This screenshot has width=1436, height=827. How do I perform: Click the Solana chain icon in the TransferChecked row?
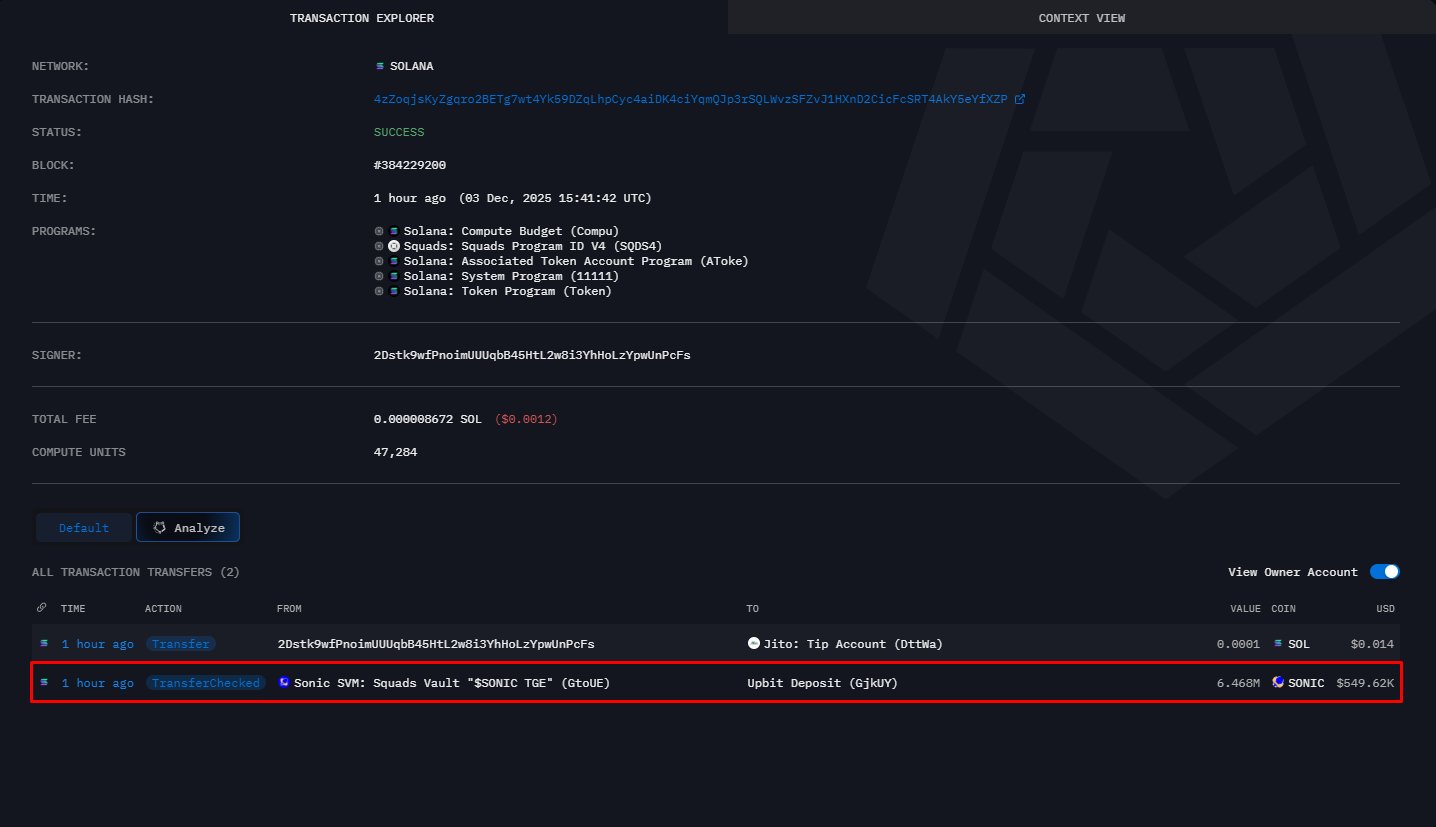(44, 683)
